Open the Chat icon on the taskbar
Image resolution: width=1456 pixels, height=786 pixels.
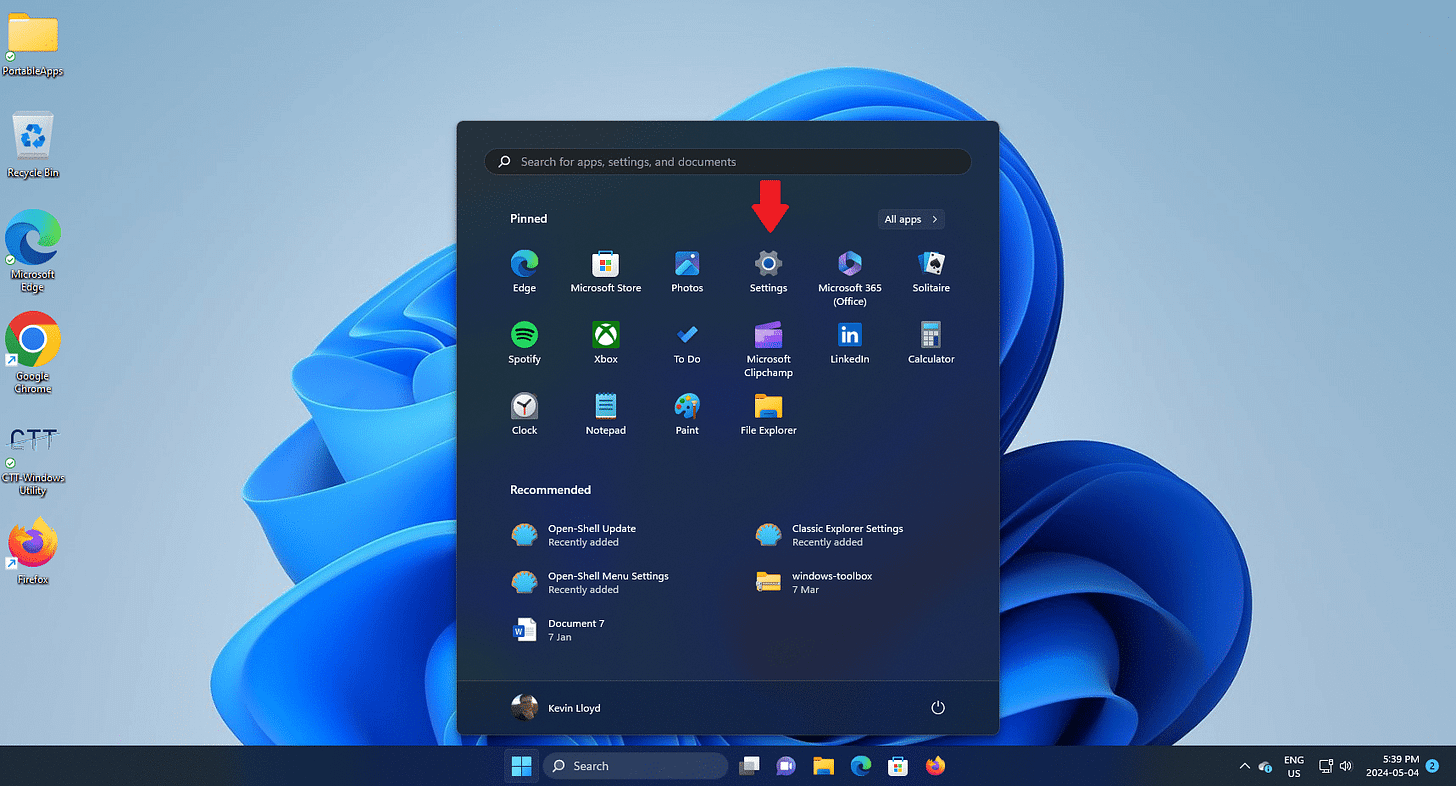pyautogui.click(x=786, y=766)
